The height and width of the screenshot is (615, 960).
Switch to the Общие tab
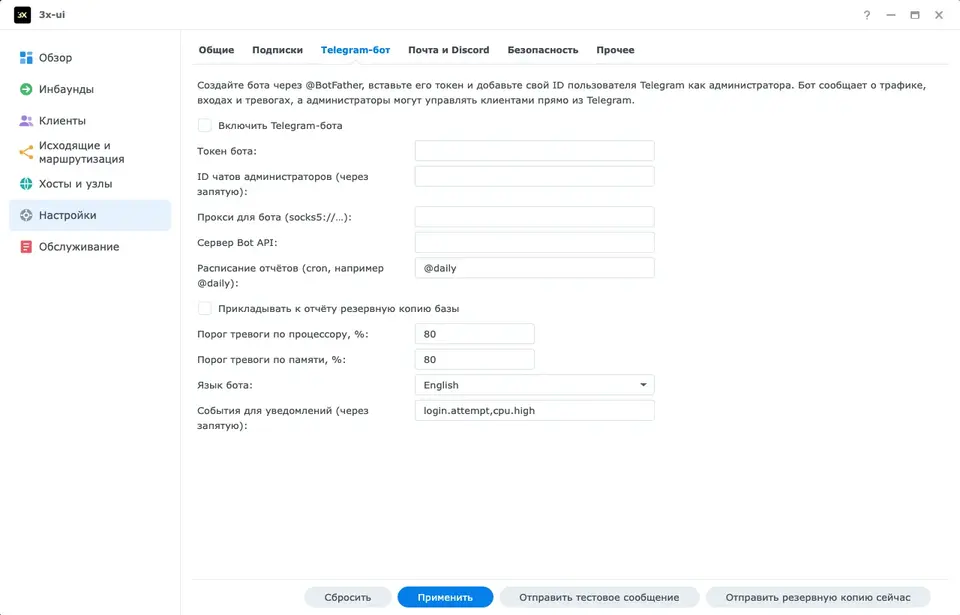(x=216, y=50)
